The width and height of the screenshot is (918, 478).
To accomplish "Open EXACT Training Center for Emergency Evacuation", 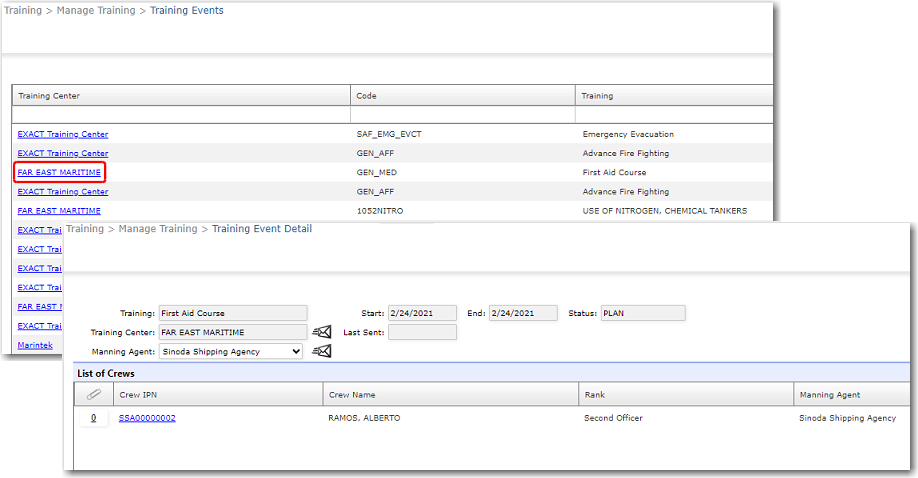I will (x=63, y=134).
